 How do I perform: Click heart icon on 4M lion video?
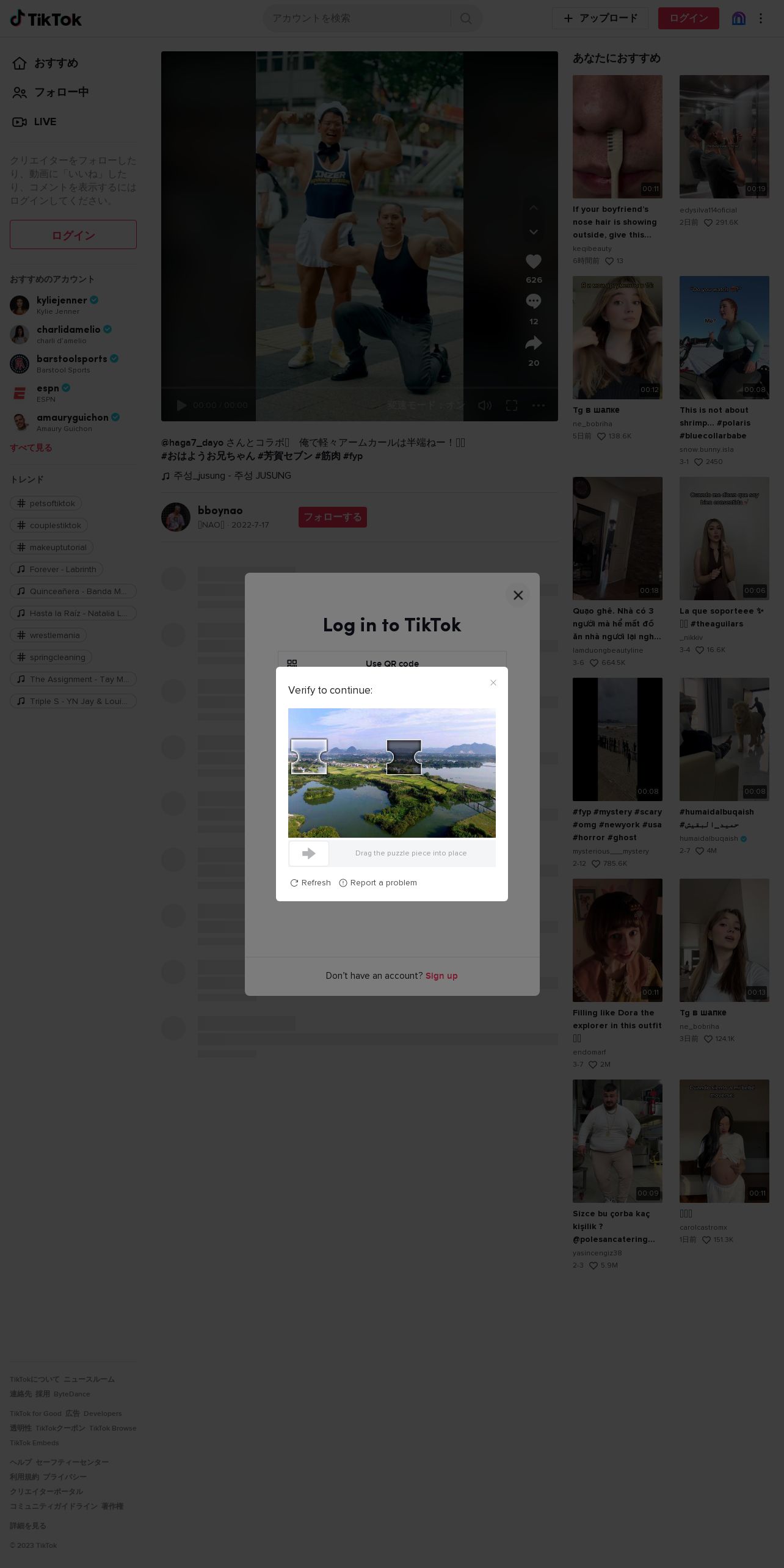(700, 851)
